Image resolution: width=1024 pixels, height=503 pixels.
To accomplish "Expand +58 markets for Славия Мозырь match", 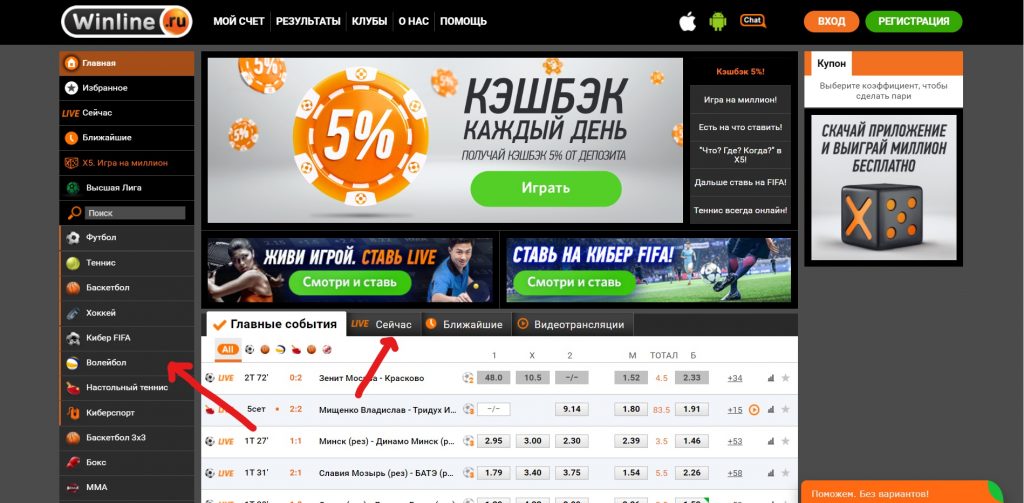I will (735, 473).
